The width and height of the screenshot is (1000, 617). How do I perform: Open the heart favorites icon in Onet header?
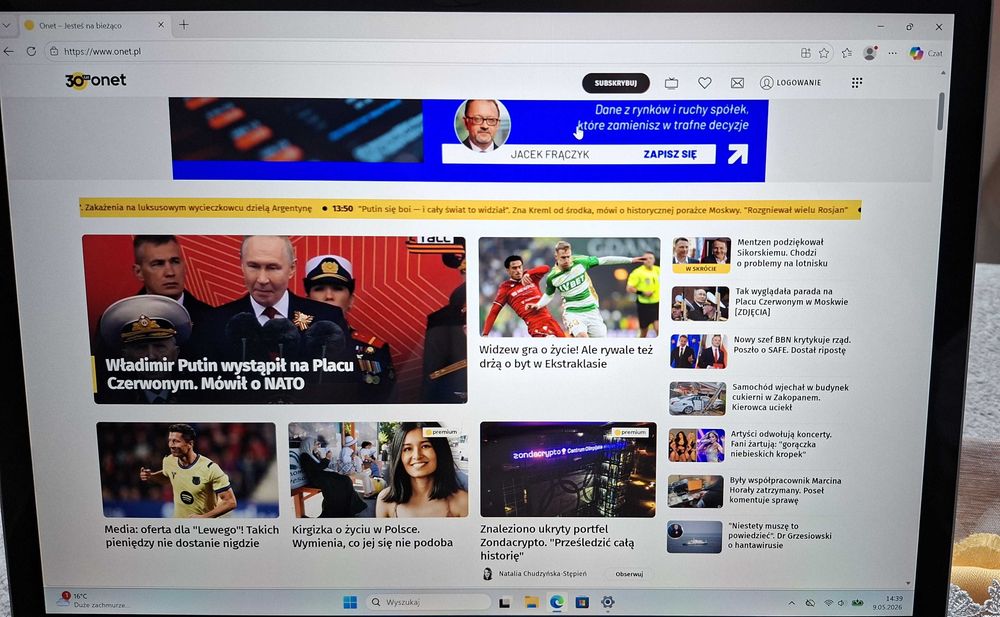[x=705, y=83]
